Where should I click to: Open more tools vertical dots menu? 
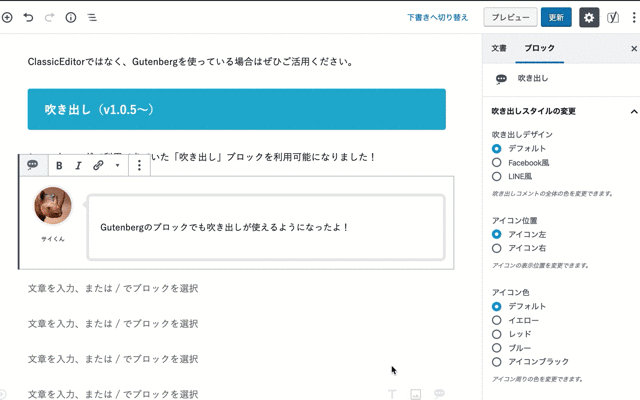(634, 18)
